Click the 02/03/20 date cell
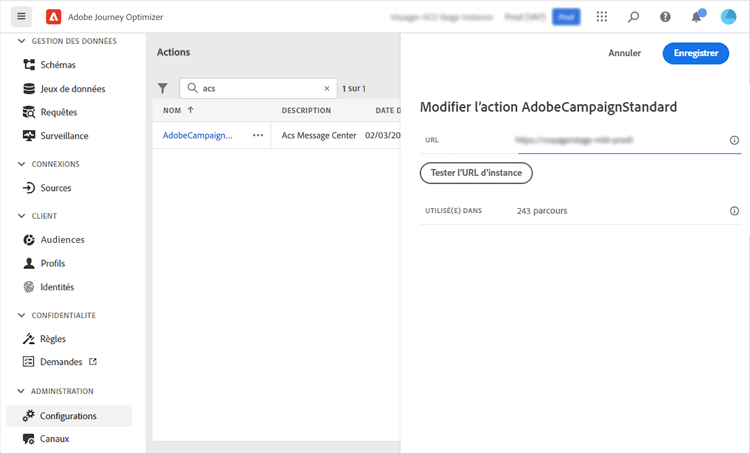The height and width of the screenshot is (453, 750). pyautogui.click(x=383, y=135)
